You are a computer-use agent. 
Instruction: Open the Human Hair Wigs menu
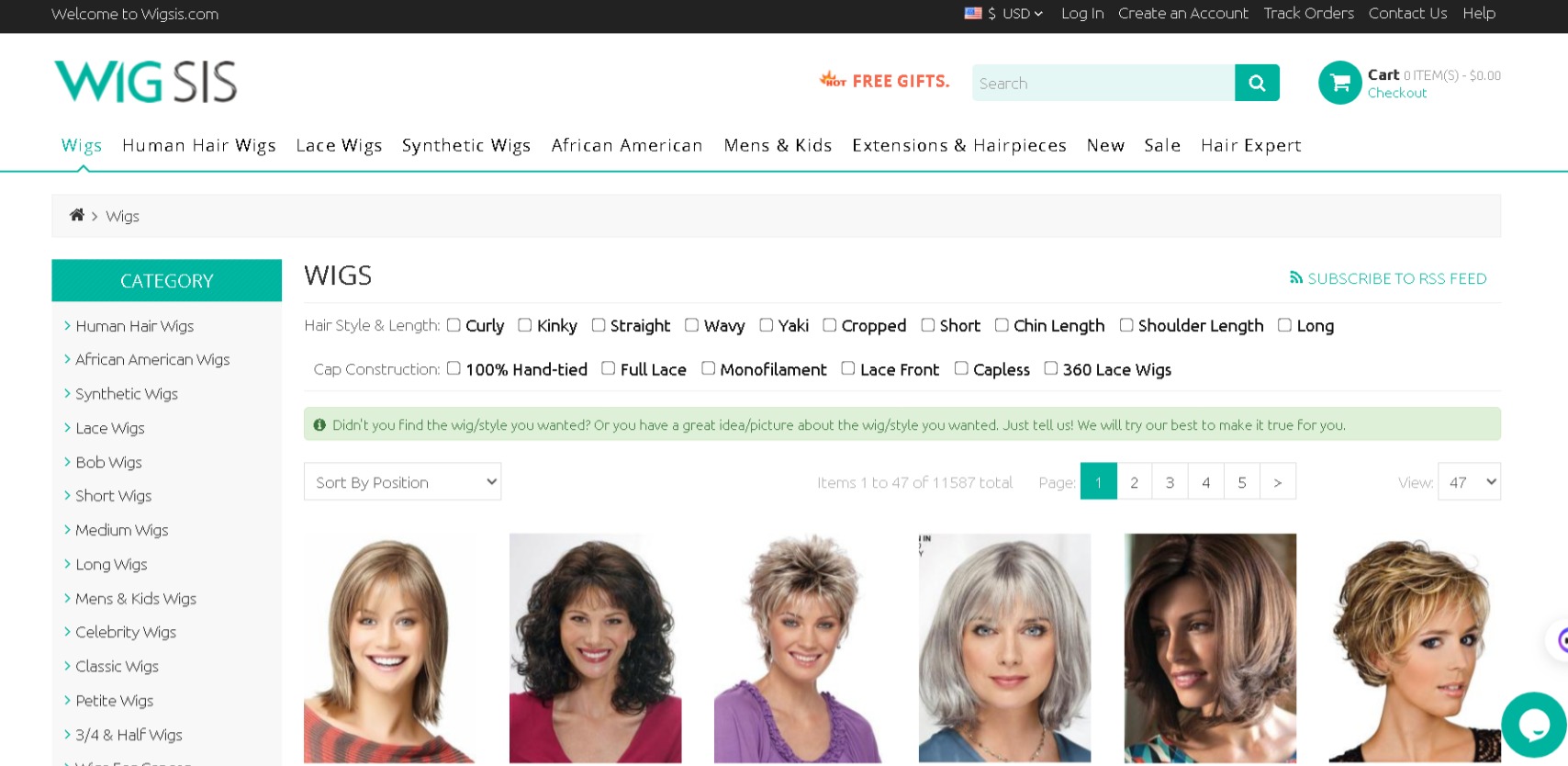pos(198,145)
